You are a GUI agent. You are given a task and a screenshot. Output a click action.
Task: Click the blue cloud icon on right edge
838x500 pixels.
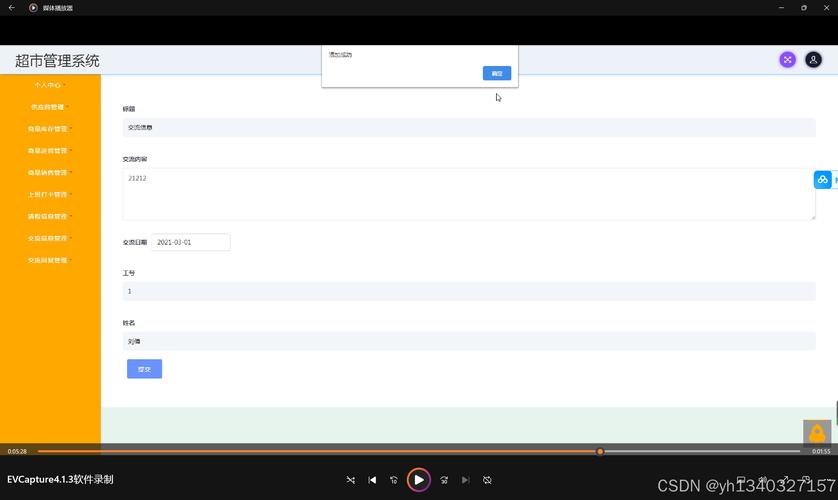(822, 180)
